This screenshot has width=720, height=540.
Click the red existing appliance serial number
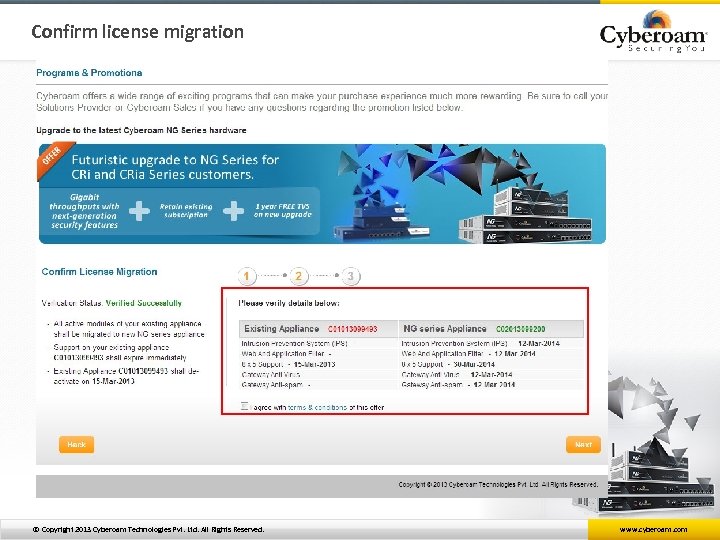coord(353,329)
